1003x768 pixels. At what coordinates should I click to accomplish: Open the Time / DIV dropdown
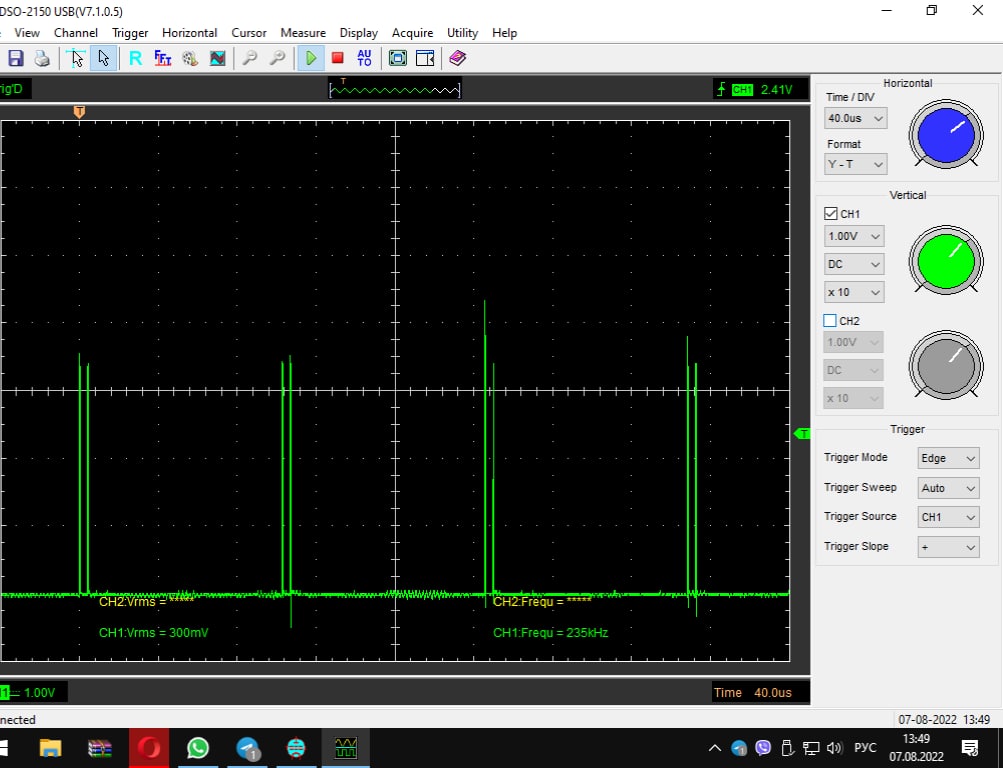[856, 118]
